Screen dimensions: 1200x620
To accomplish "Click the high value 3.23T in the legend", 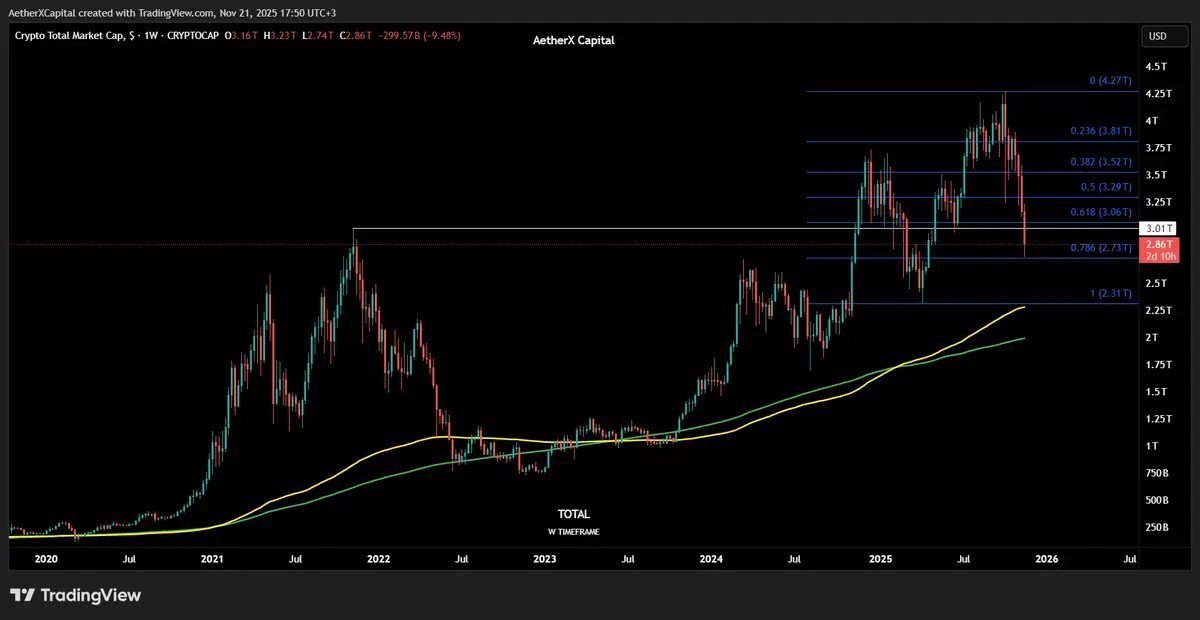I will (283, 36).
